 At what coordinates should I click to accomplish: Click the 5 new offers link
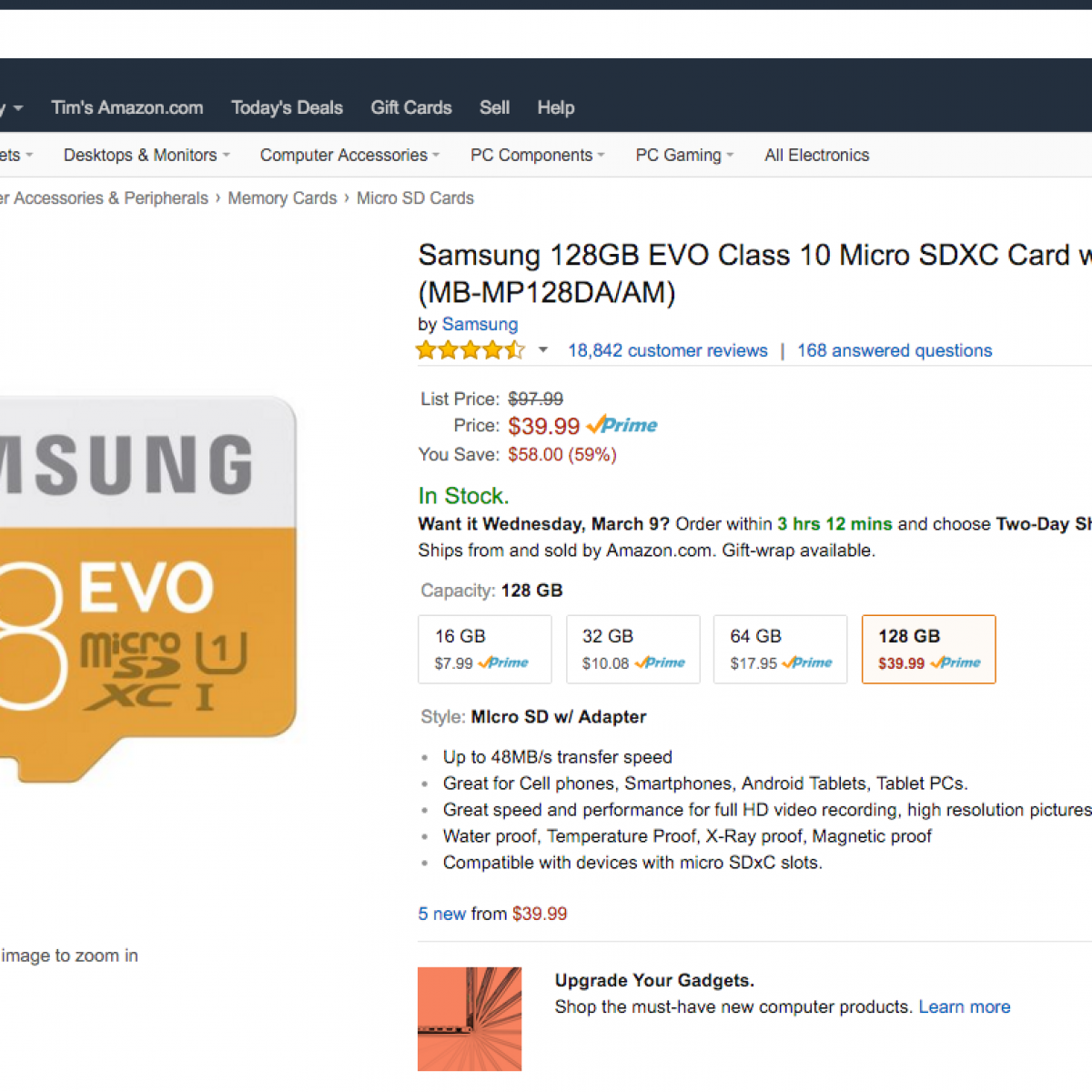pos(442,914)
